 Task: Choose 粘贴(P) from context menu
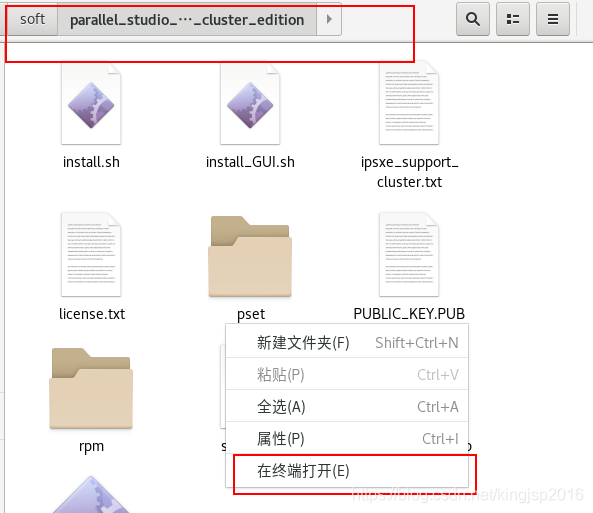pyautogui.click(x=347, y=375)
